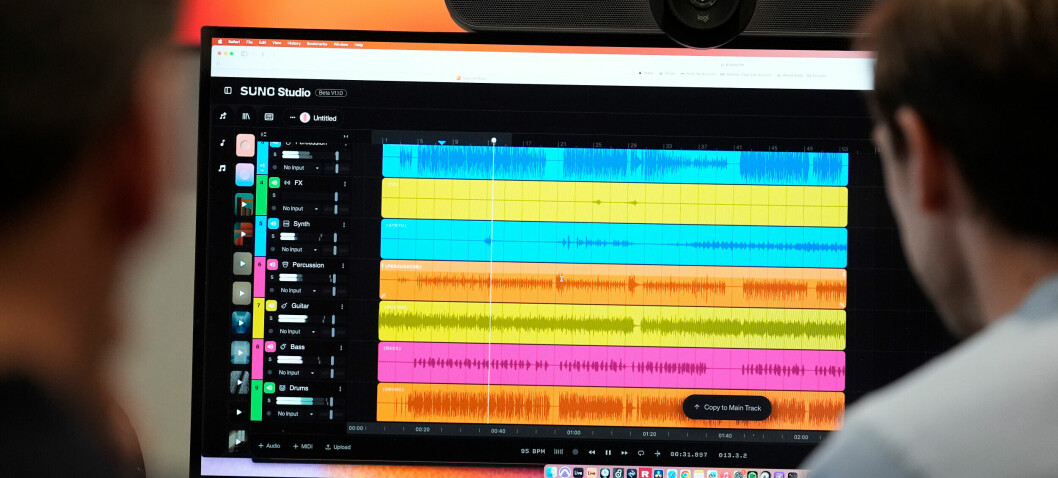1058x478 pixels.
Task: Select the double music note rail icon
Action: click(222, 168)
